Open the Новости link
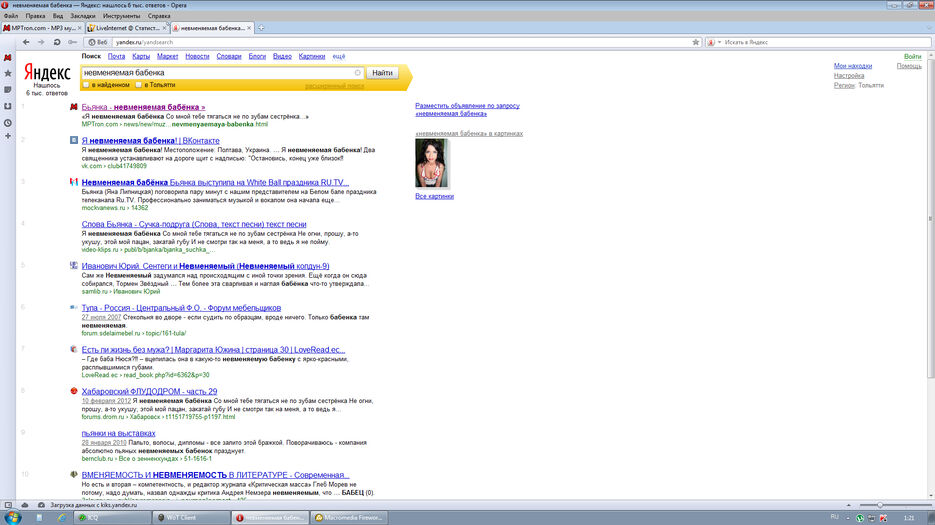This screenshot has height=525, width=935. point(197,56)
